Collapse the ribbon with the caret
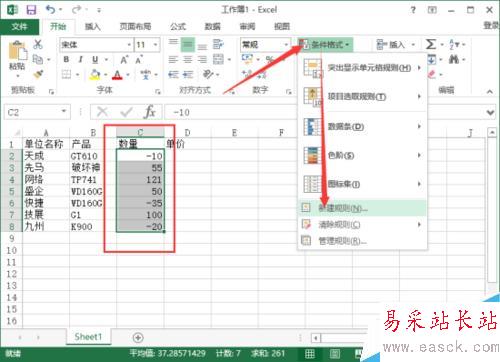500x362 pixels. point(489,91)
